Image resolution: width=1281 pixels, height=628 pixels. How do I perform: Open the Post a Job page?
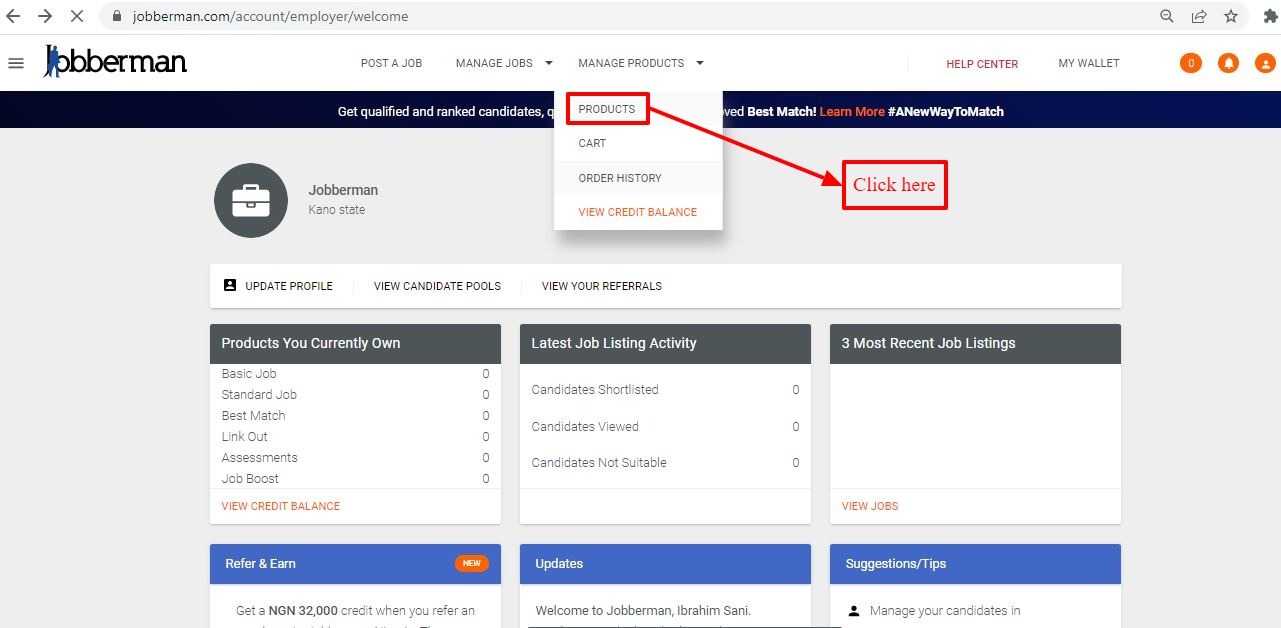[391, 63]
